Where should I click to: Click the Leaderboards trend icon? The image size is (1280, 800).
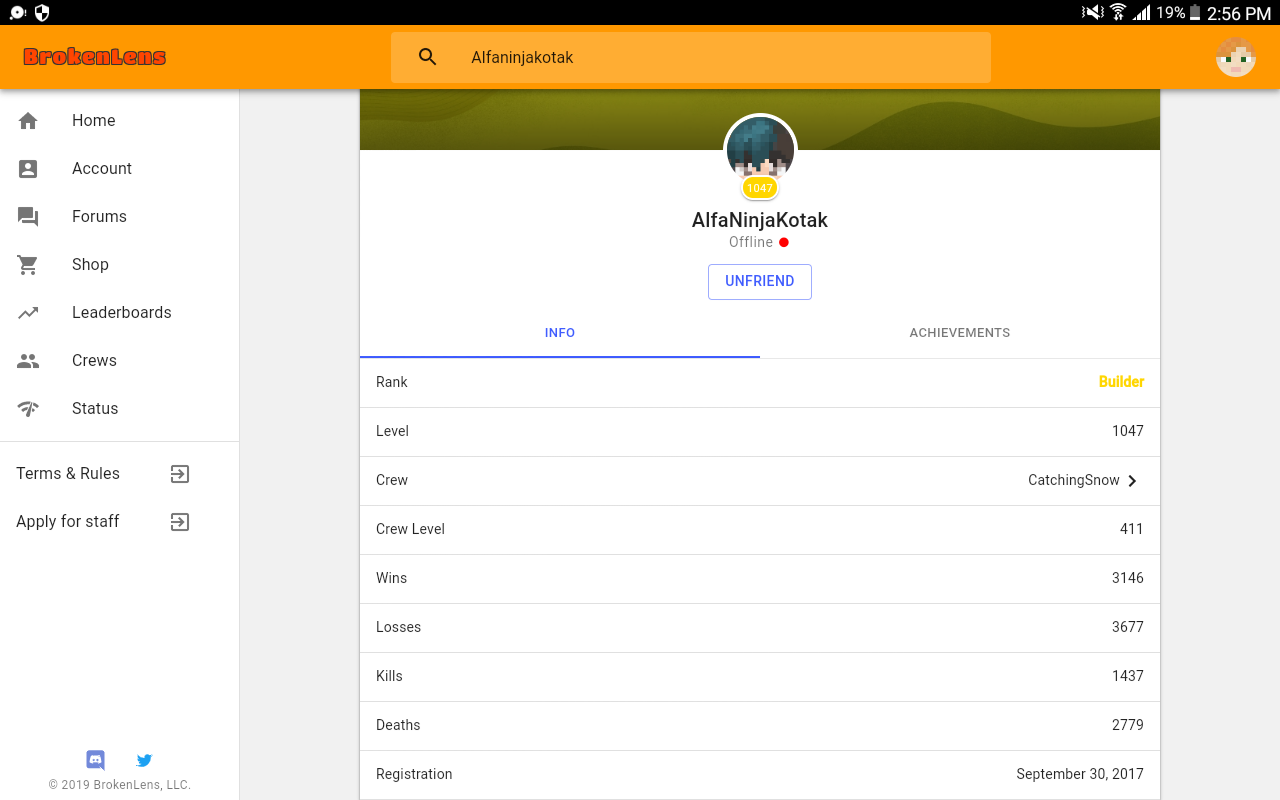coord(28,312)
